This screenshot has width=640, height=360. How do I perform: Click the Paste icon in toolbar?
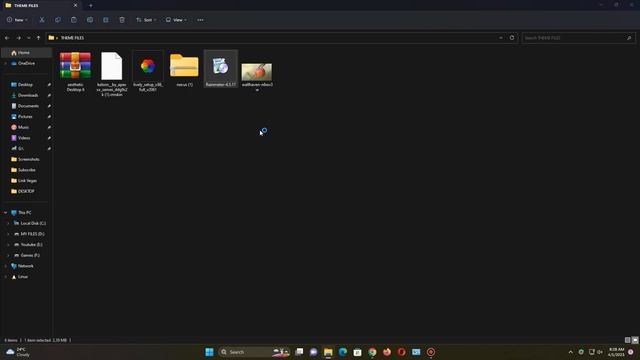[x=73, y=20]
